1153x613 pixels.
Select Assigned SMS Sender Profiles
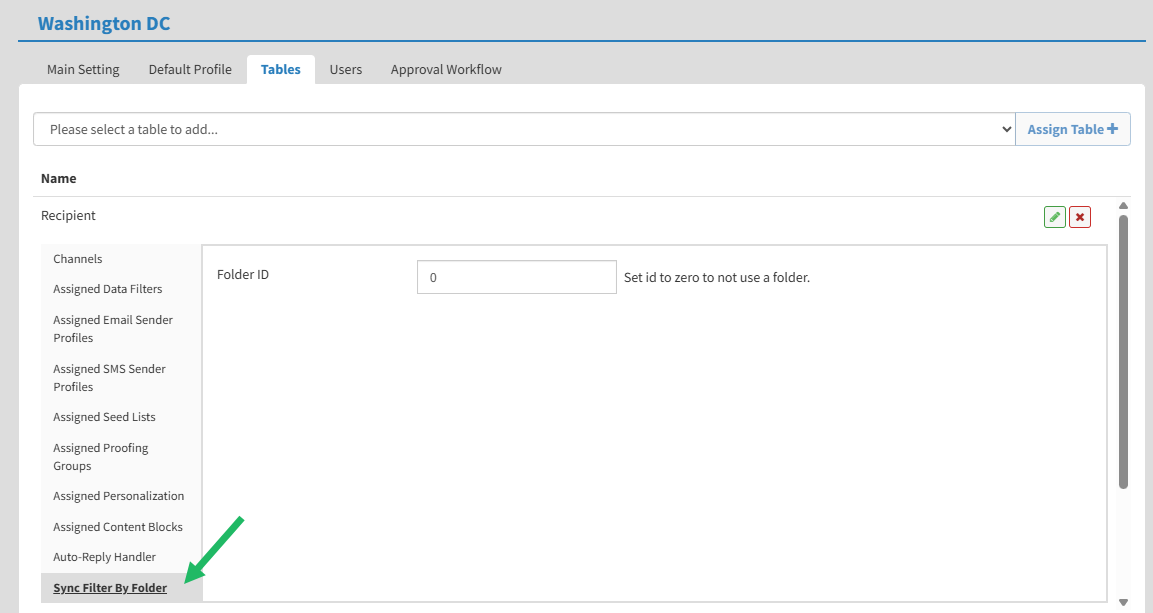110,378
